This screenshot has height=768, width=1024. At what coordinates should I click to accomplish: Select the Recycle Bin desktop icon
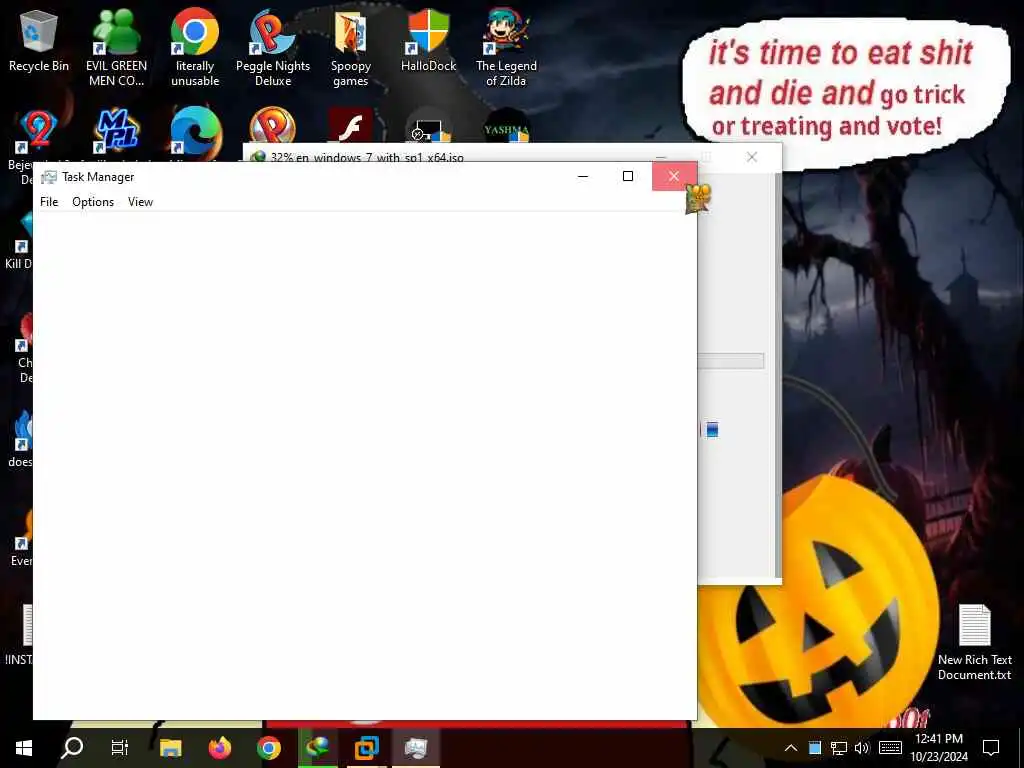tap(39, 42)
